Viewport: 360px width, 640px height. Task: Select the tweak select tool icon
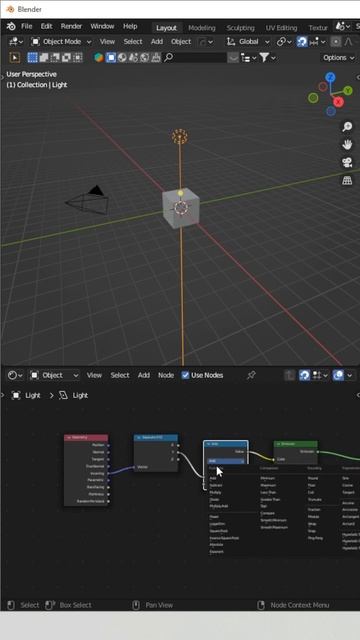(x=15, y=58)
